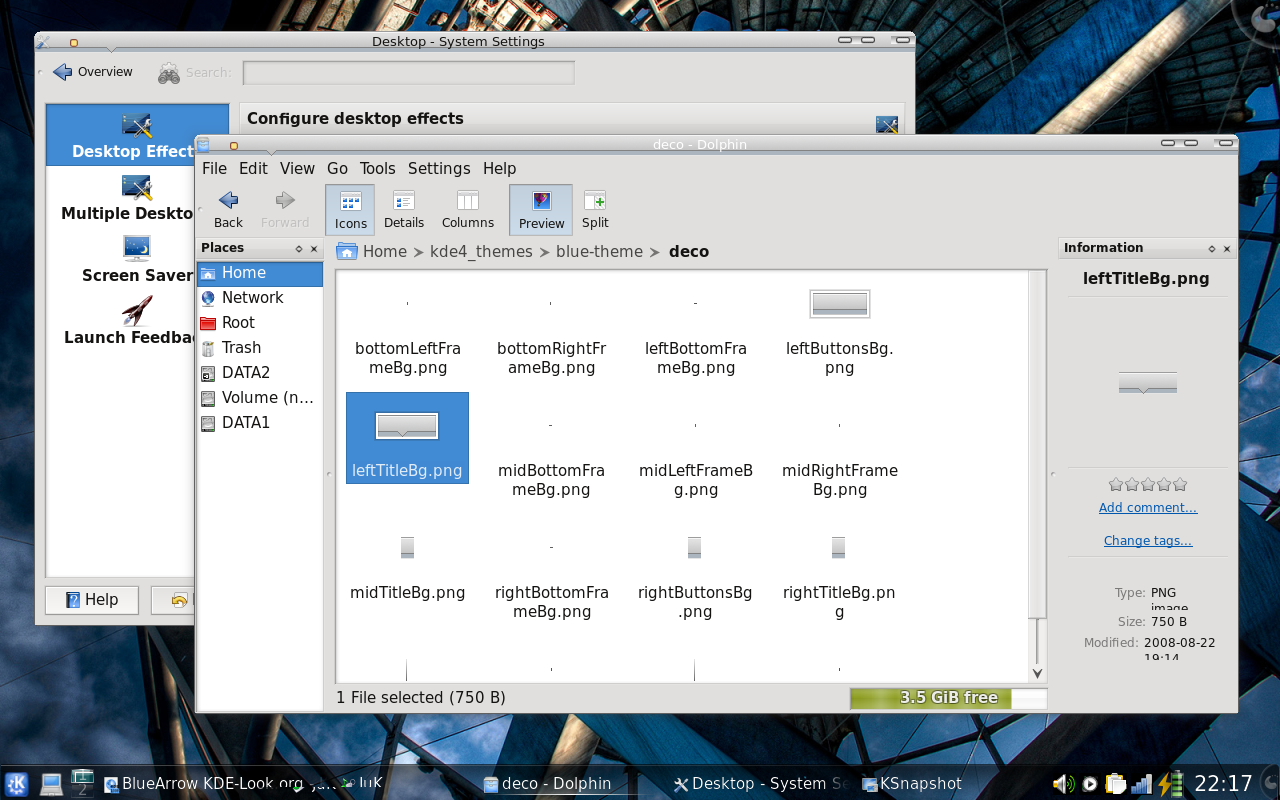1280x800 pixels.
Task: Open the Edit menu
Action: pos(253,168)
